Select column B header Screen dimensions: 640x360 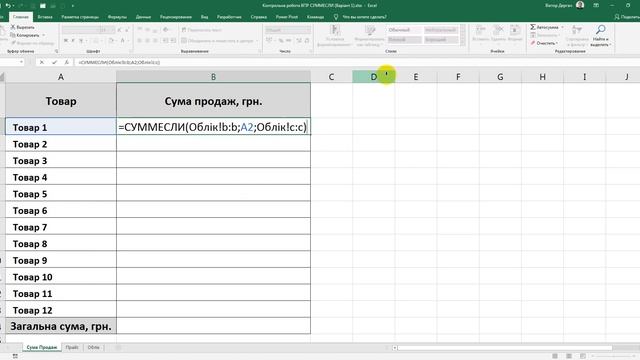(x=213, y=76)
